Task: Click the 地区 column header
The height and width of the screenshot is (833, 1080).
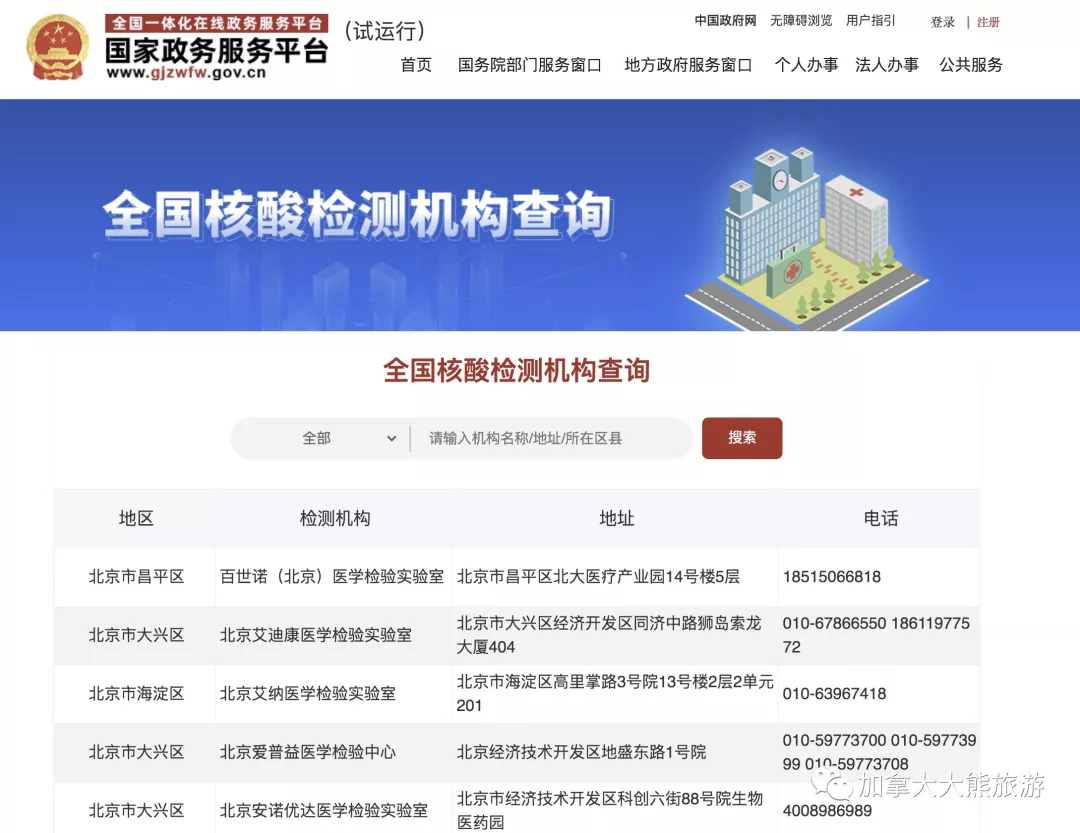Action: click(x=136, y=518)
